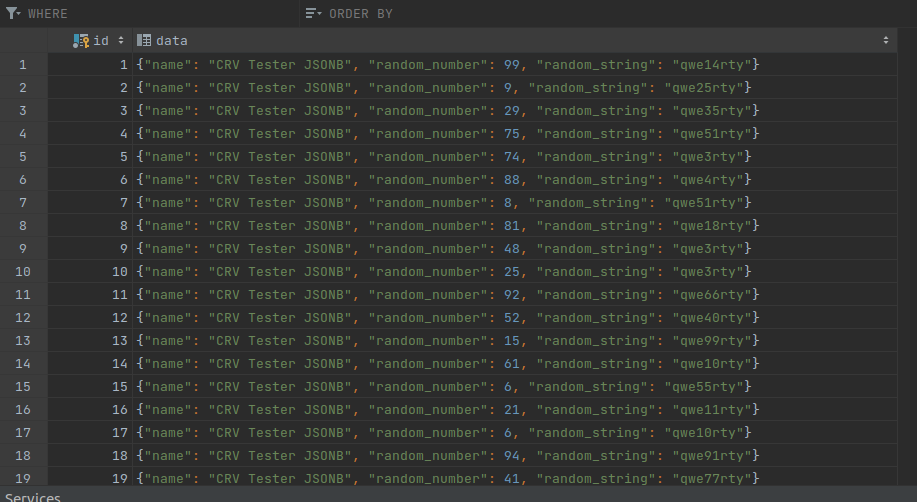Screen dimensions: 917x502
Task: Click the data column type icon
Action: coord(144,40)
